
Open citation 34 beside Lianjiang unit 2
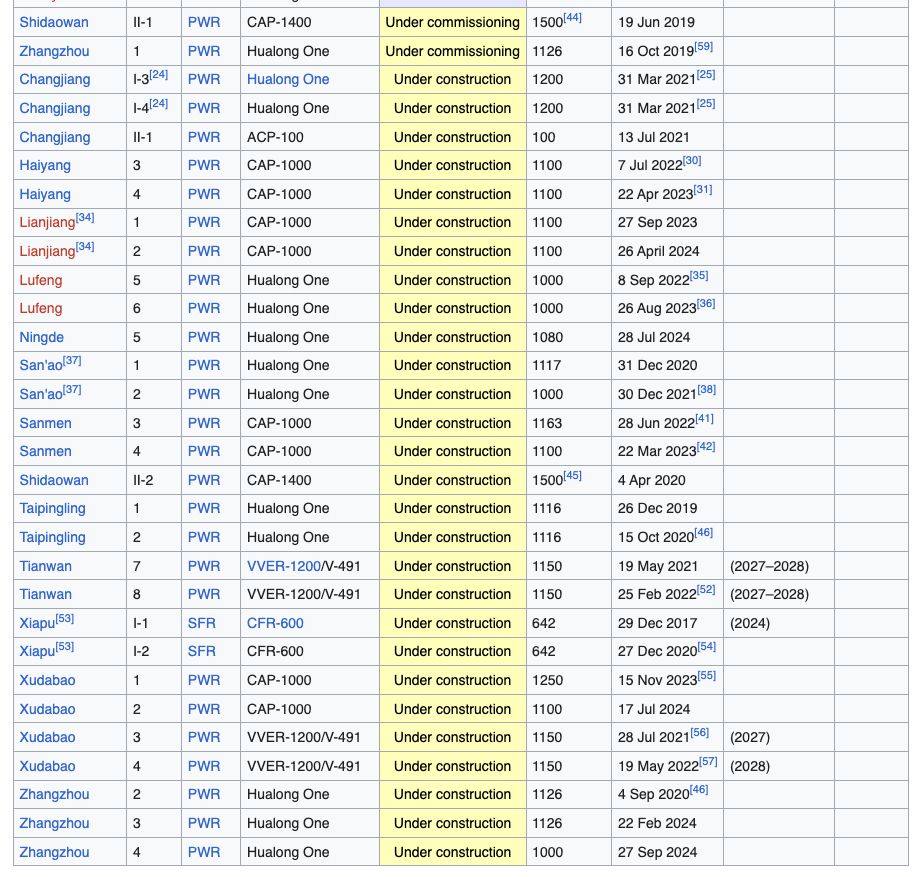tap(85, 247)
